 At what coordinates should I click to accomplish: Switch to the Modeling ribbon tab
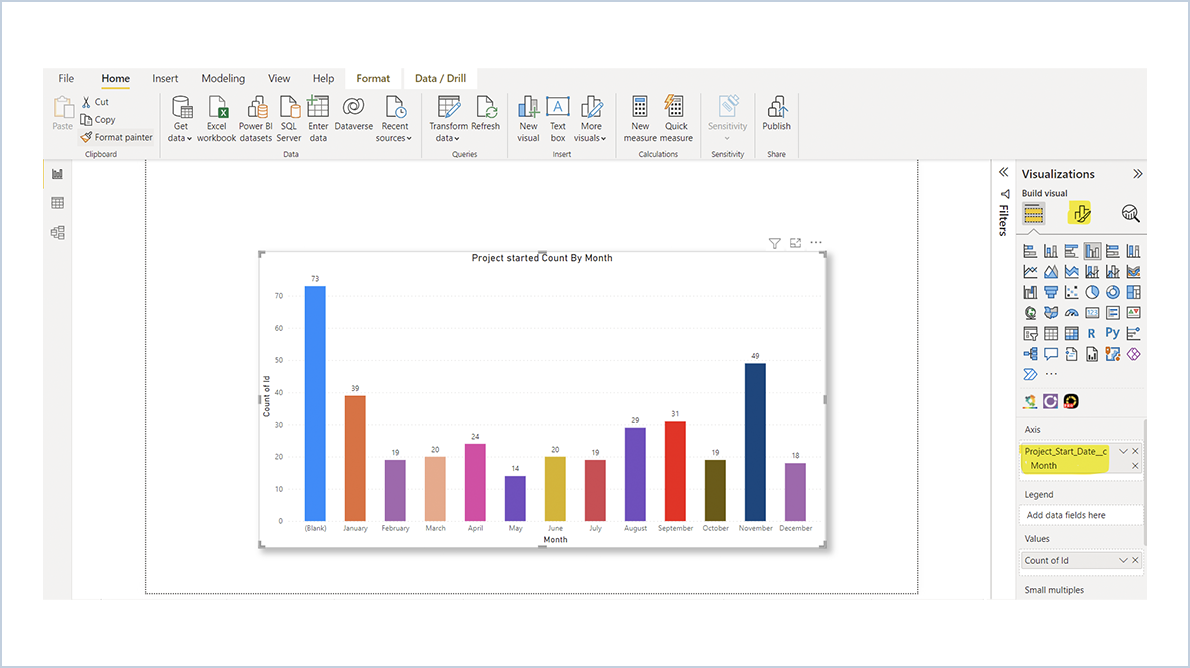pyautogui.click(x=222, y=78)
